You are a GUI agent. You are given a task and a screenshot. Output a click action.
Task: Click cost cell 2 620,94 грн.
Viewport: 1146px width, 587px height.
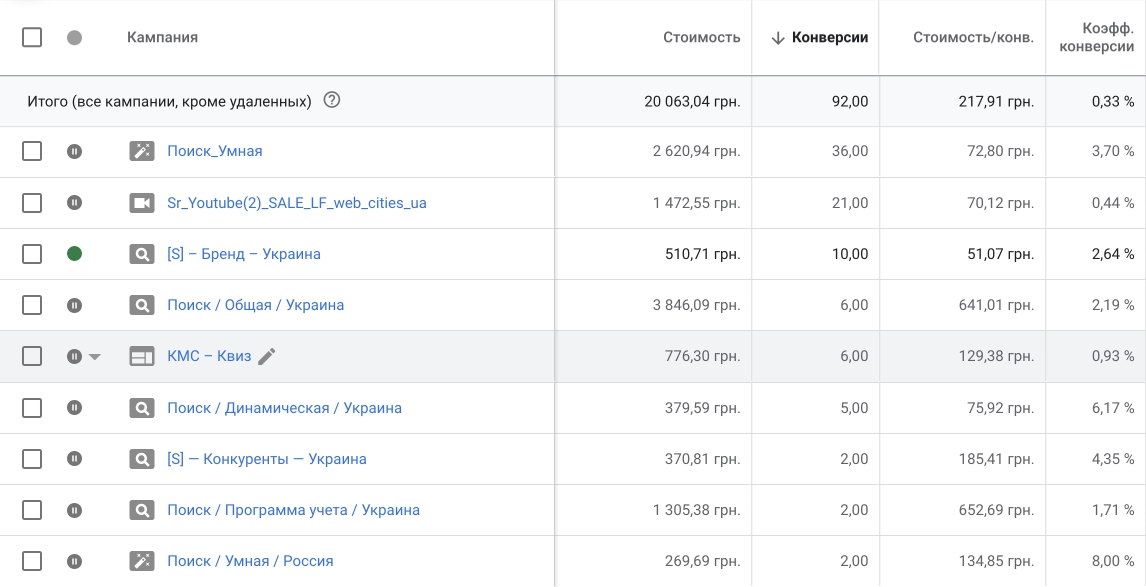[697, 151]
